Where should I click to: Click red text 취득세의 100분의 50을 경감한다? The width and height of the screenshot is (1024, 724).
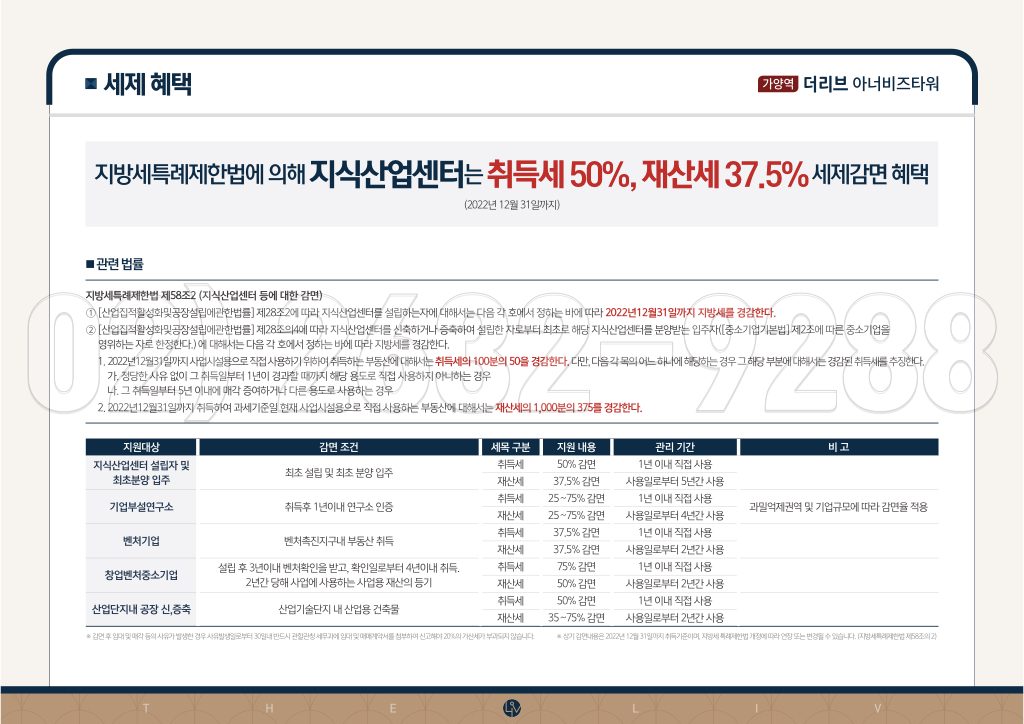point(502,361)
